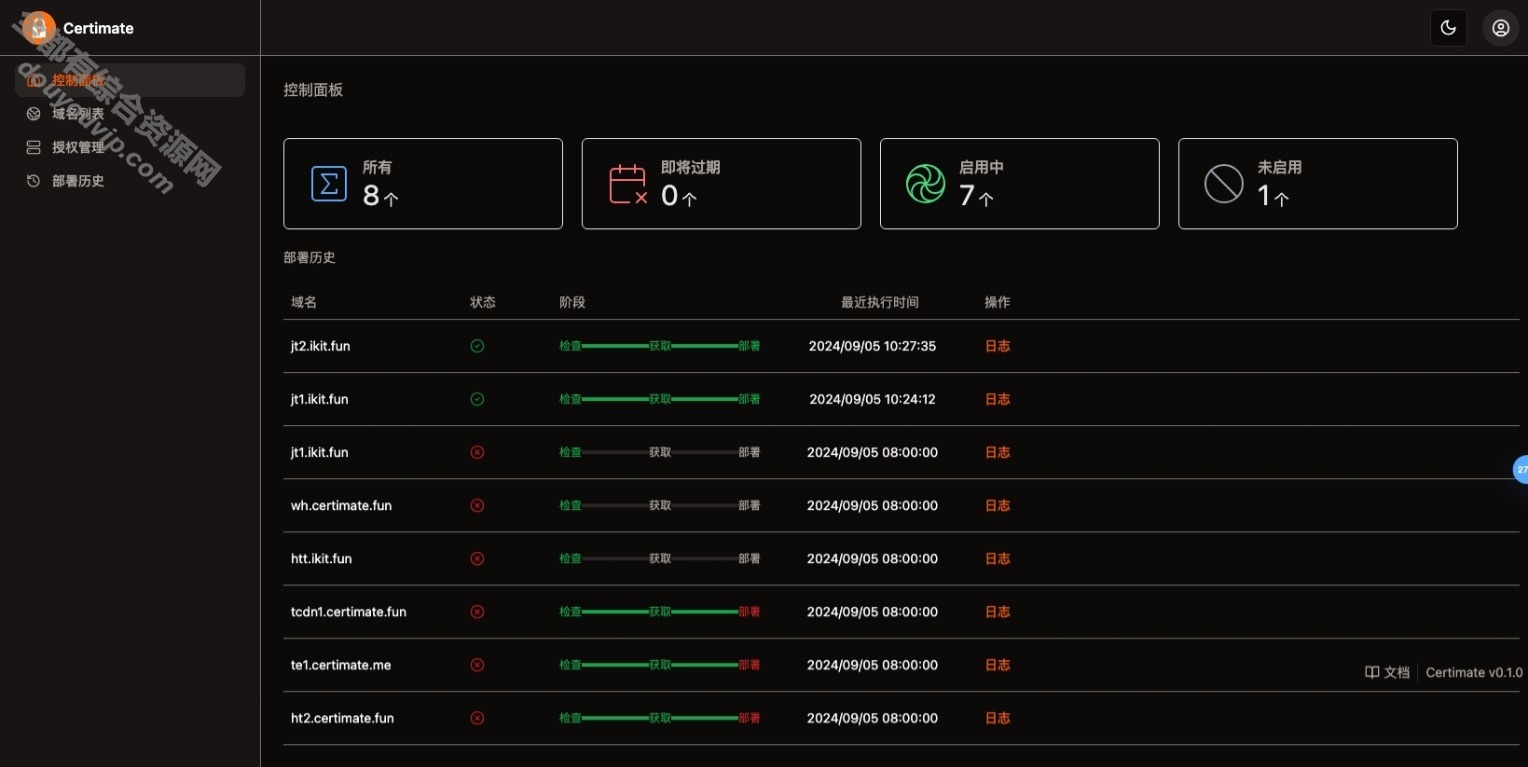Click the 域名 column header
Viewport: 1528px width, 767px height.
pos(304,302)
